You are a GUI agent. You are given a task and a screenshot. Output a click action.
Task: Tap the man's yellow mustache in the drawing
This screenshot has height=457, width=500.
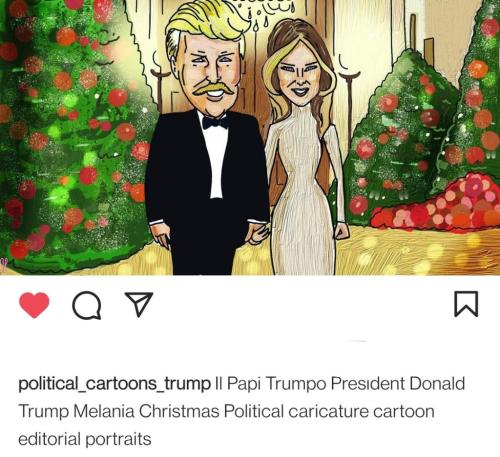(213, 89)
